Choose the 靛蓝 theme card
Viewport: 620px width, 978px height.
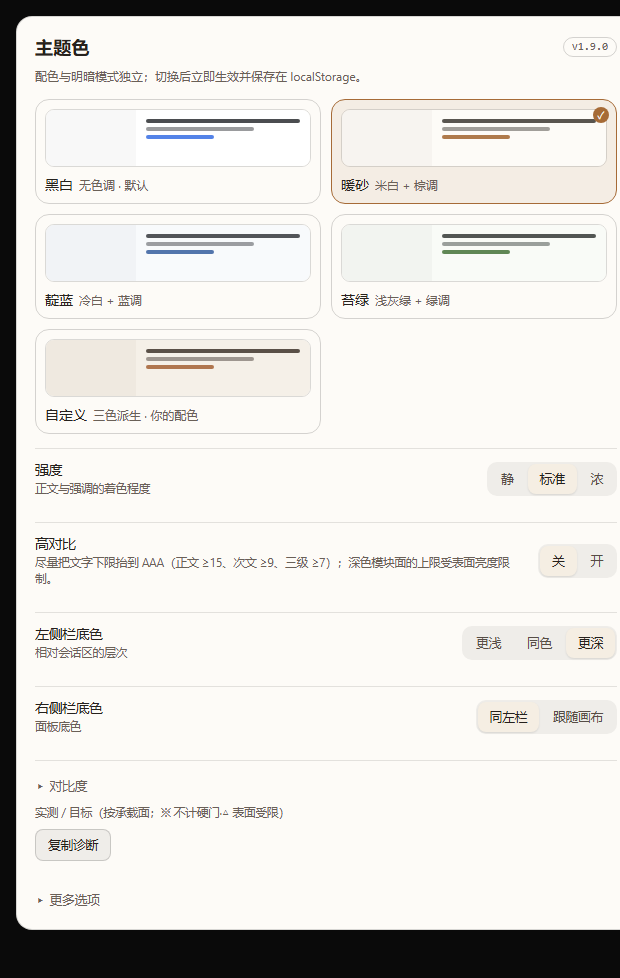pos(178,266)
